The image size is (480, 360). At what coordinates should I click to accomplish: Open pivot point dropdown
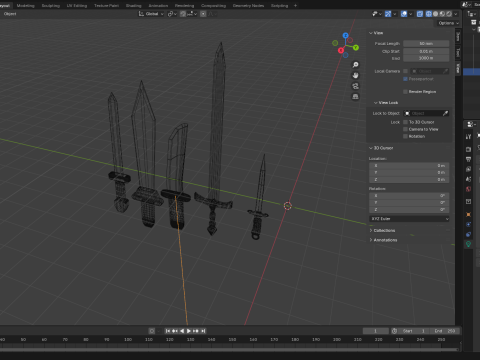click(x=172, y=14)
